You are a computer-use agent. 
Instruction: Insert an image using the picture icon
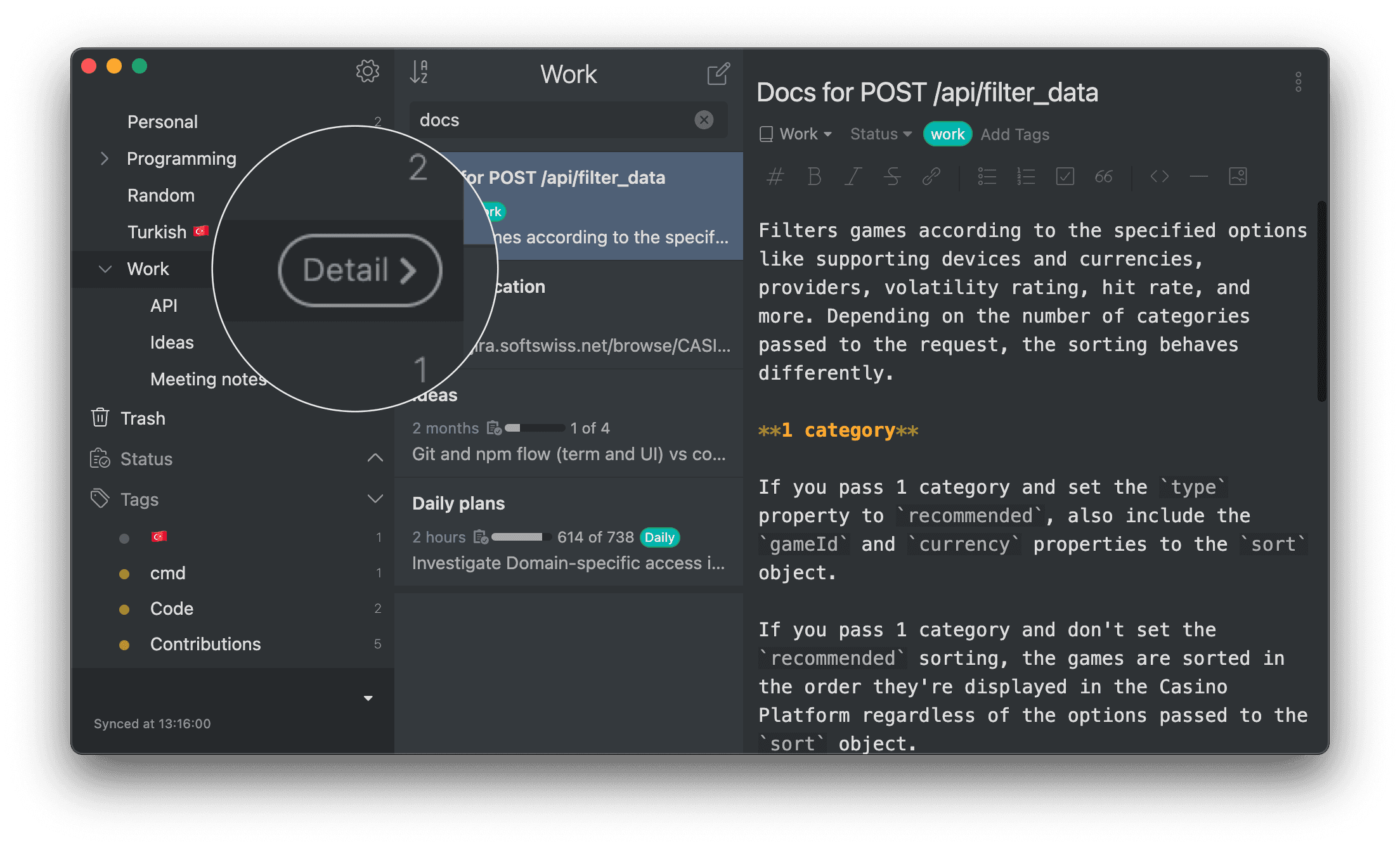pyautogui.click(x=1238, y=176)
